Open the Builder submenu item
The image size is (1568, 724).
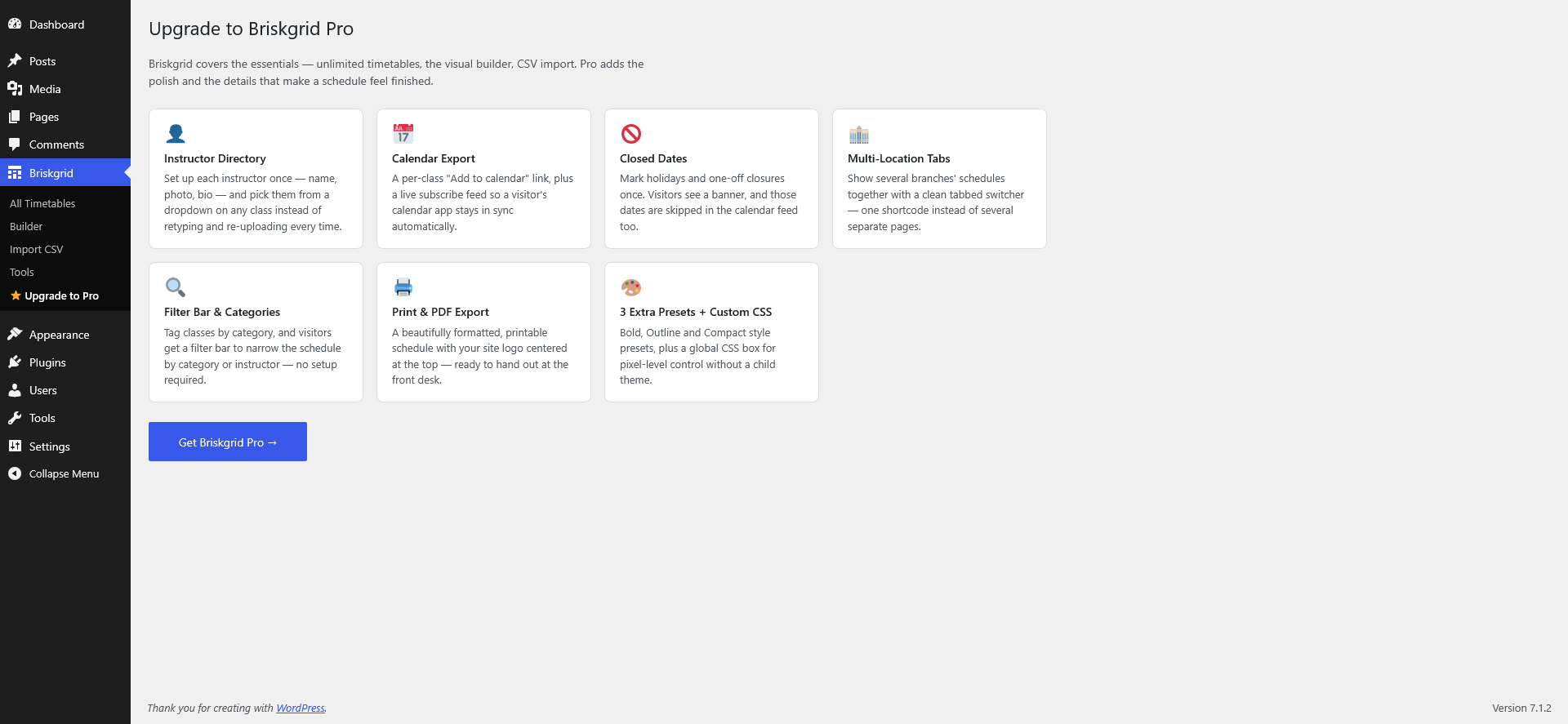pos(26,227)
